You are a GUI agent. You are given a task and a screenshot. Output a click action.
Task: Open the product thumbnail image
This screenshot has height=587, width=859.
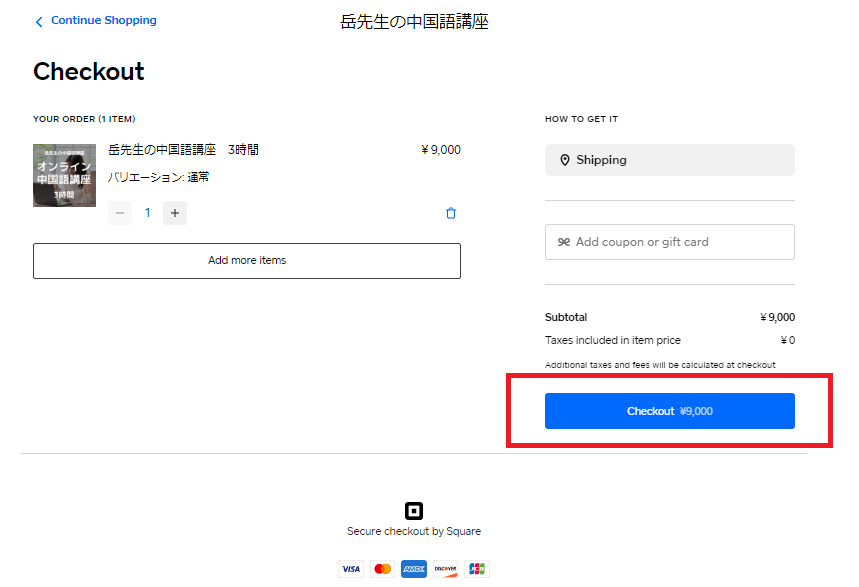coord(64,175)
